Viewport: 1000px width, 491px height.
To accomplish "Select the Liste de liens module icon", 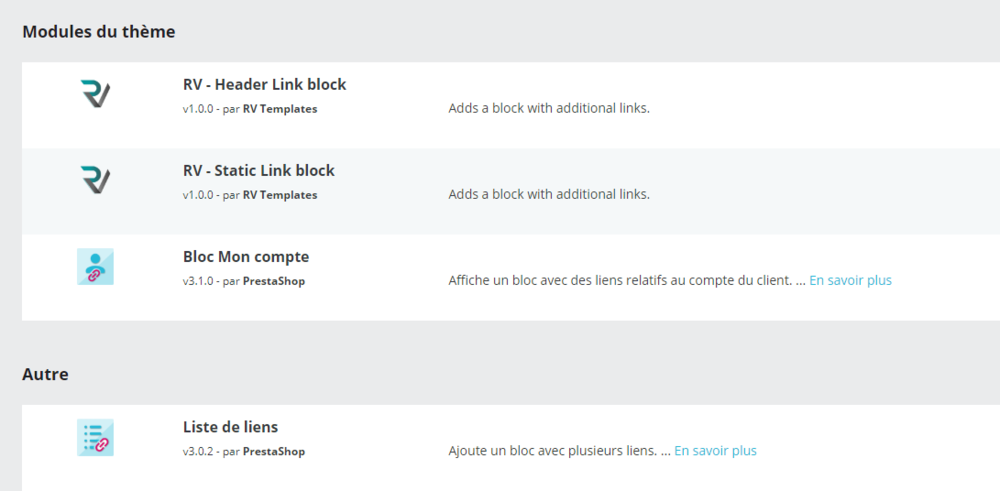I will [x=95, y=438].
